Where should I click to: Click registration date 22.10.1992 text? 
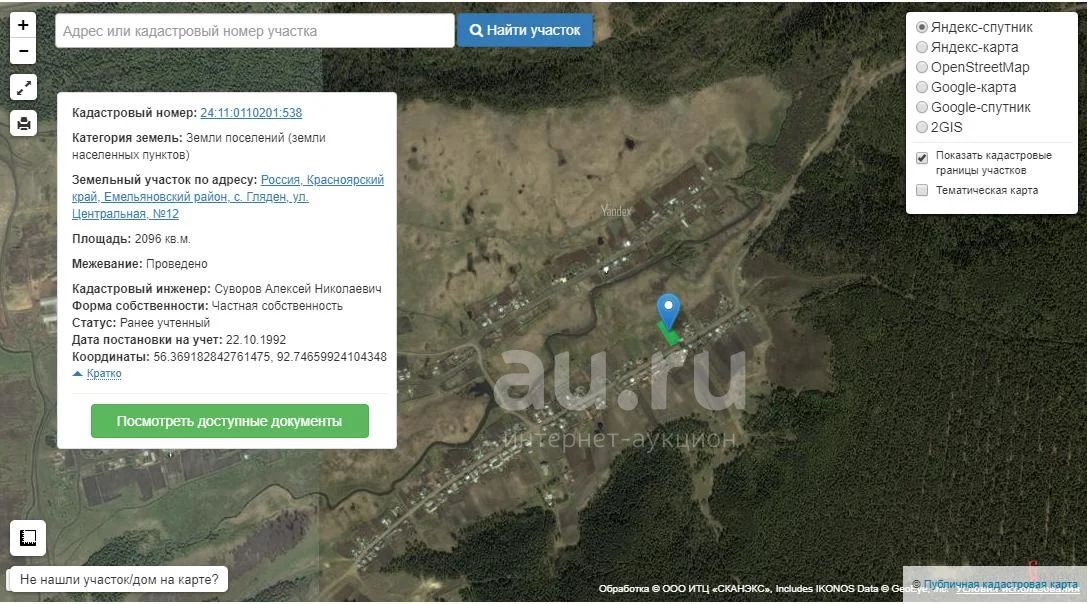click(x=256, y=340)
